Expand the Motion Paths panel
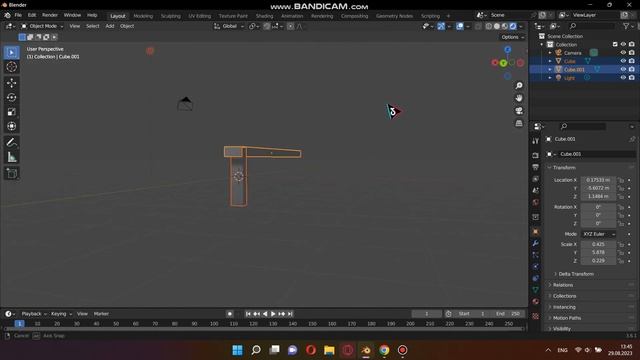 click(566, 318)
